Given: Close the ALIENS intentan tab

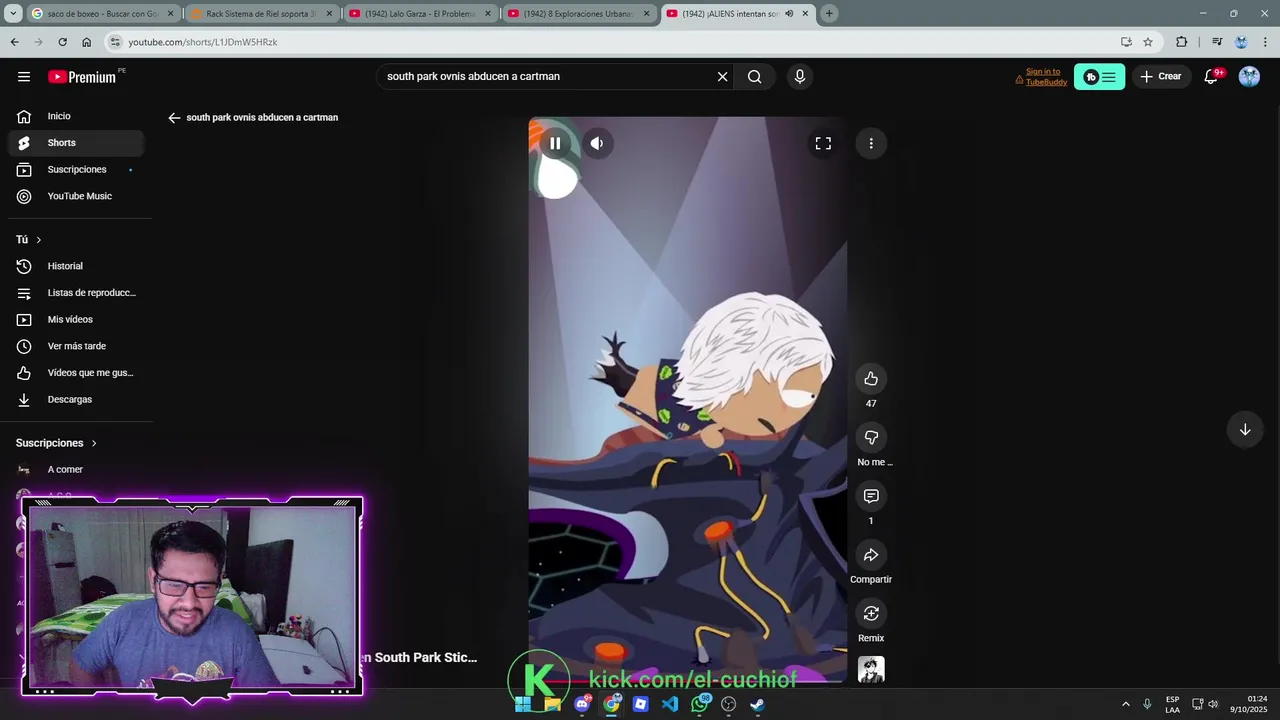Looking at the screenshot, I should pos(805,14).
